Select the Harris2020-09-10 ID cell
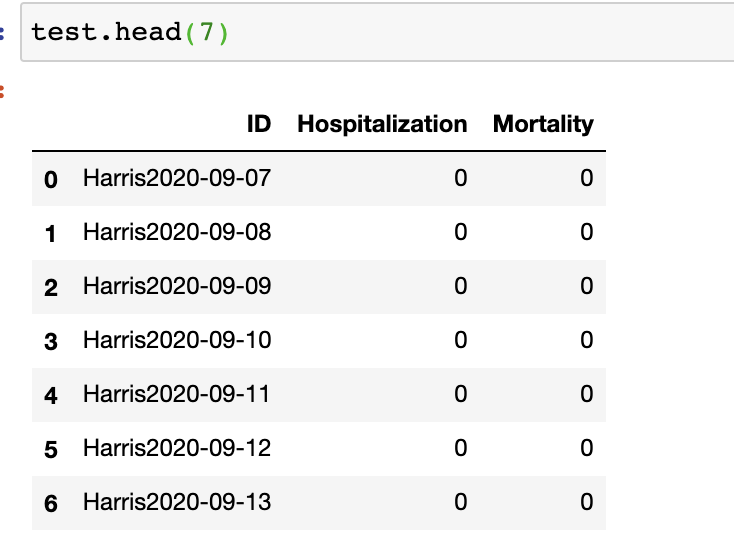This screenshot has width=734, height=550. [177, 340]
